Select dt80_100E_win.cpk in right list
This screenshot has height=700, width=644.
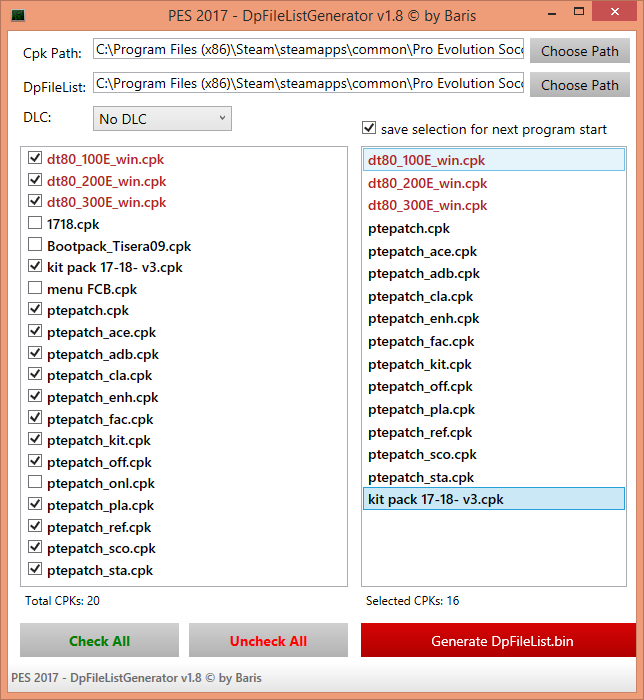[x=494, y=160]
